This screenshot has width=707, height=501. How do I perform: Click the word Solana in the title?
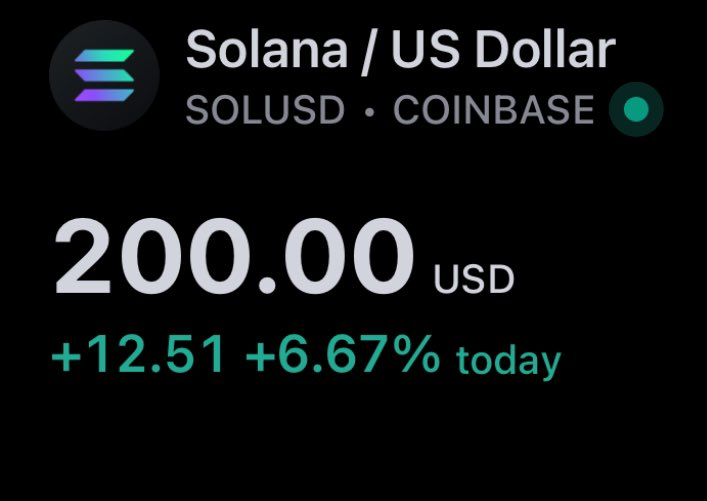(x=266, y=50)
